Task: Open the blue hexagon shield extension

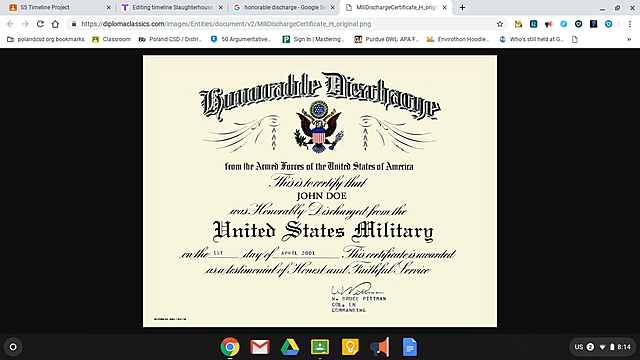Action: [x=609, y=24]
